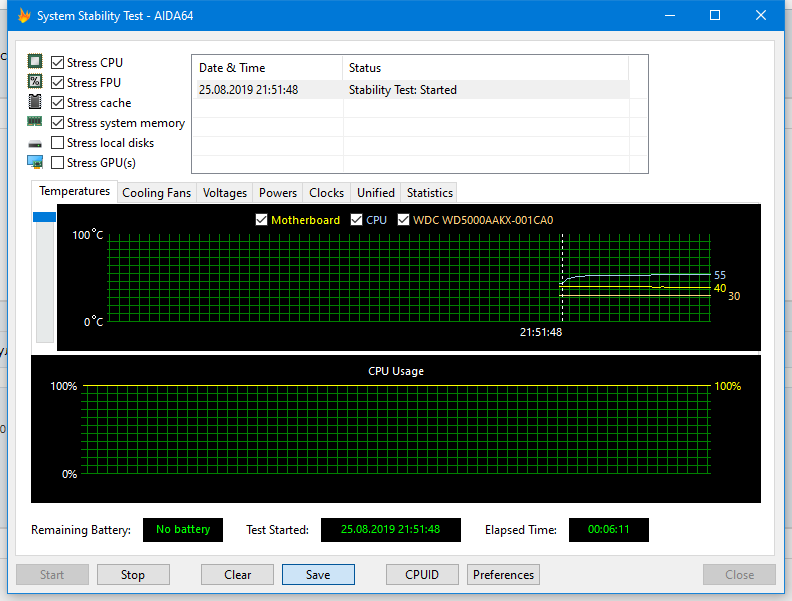Click the cache chip icon beside Stress cache
Image resolution: width=792 pixels, height=601 pixels.
click(x=35, y=102)
